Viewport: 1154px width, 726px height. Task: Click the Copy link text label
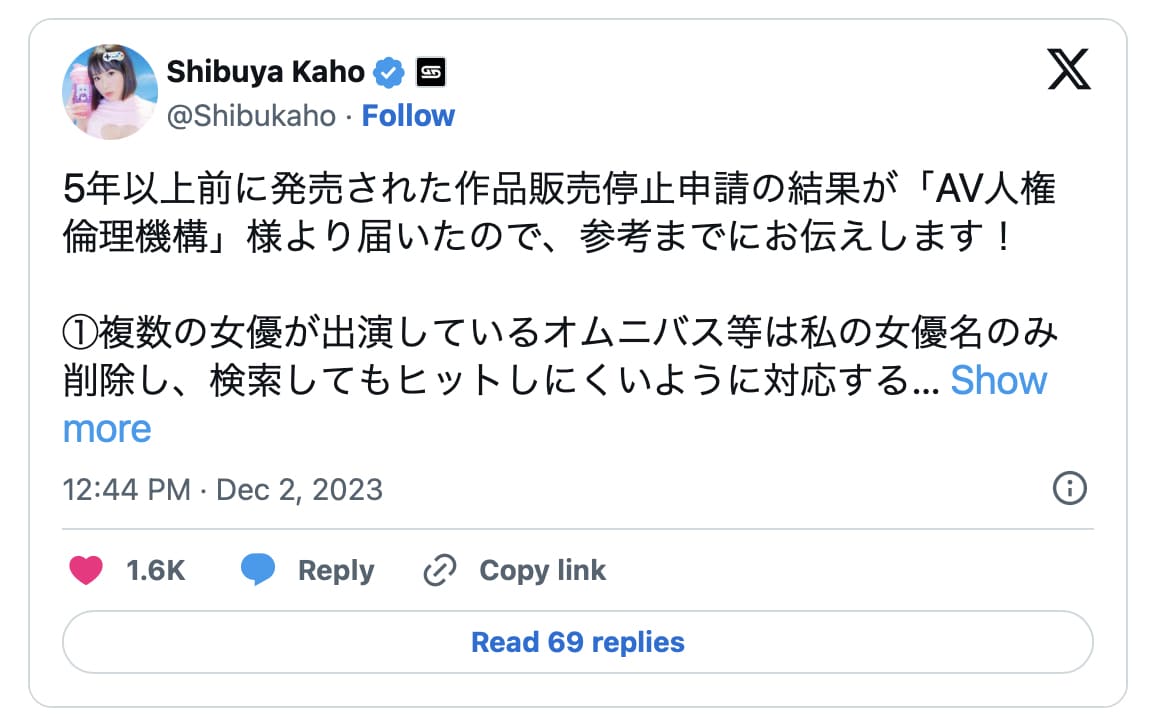(x=542, y=570)
